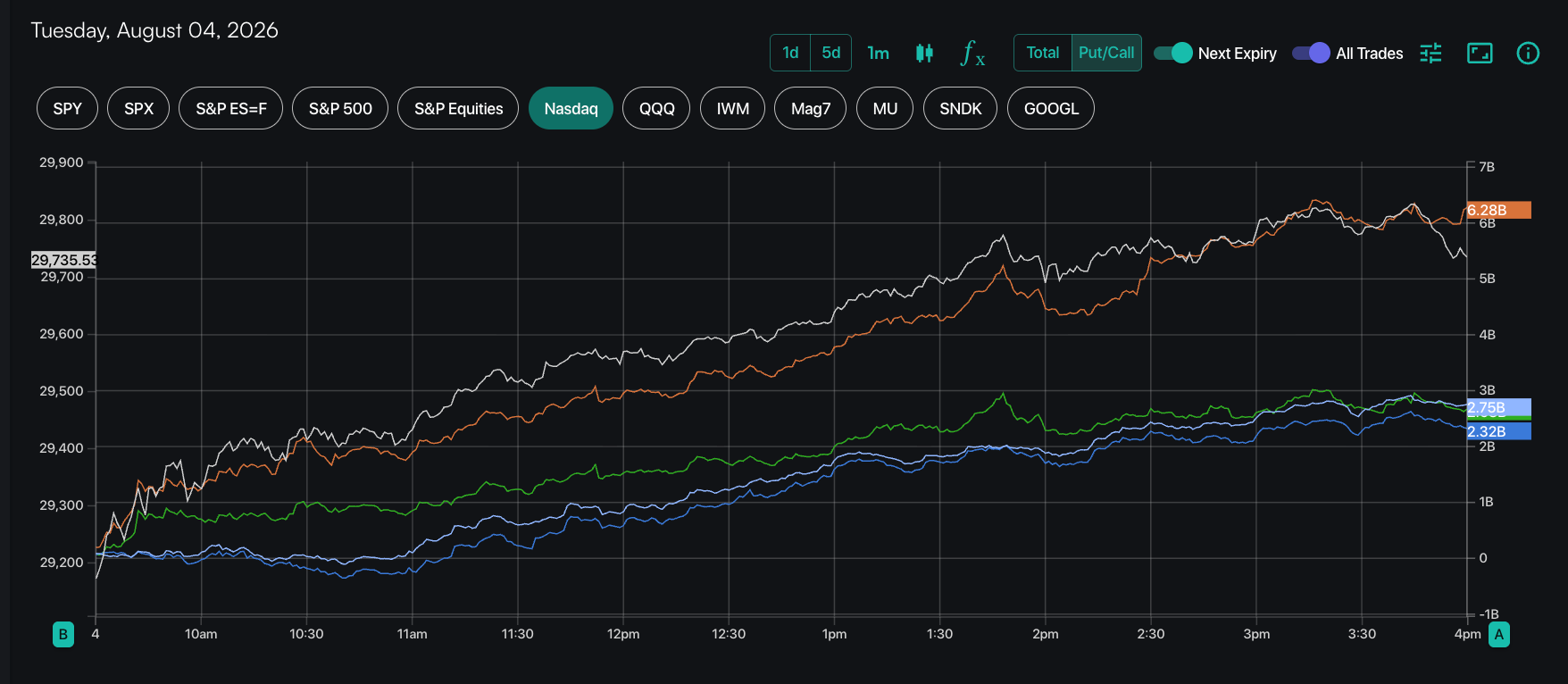The height and width of the screenshot is (684, 1568).
Task: Select the SPY ticker chip
Action: pyautogui.click(x=67, y=108)
